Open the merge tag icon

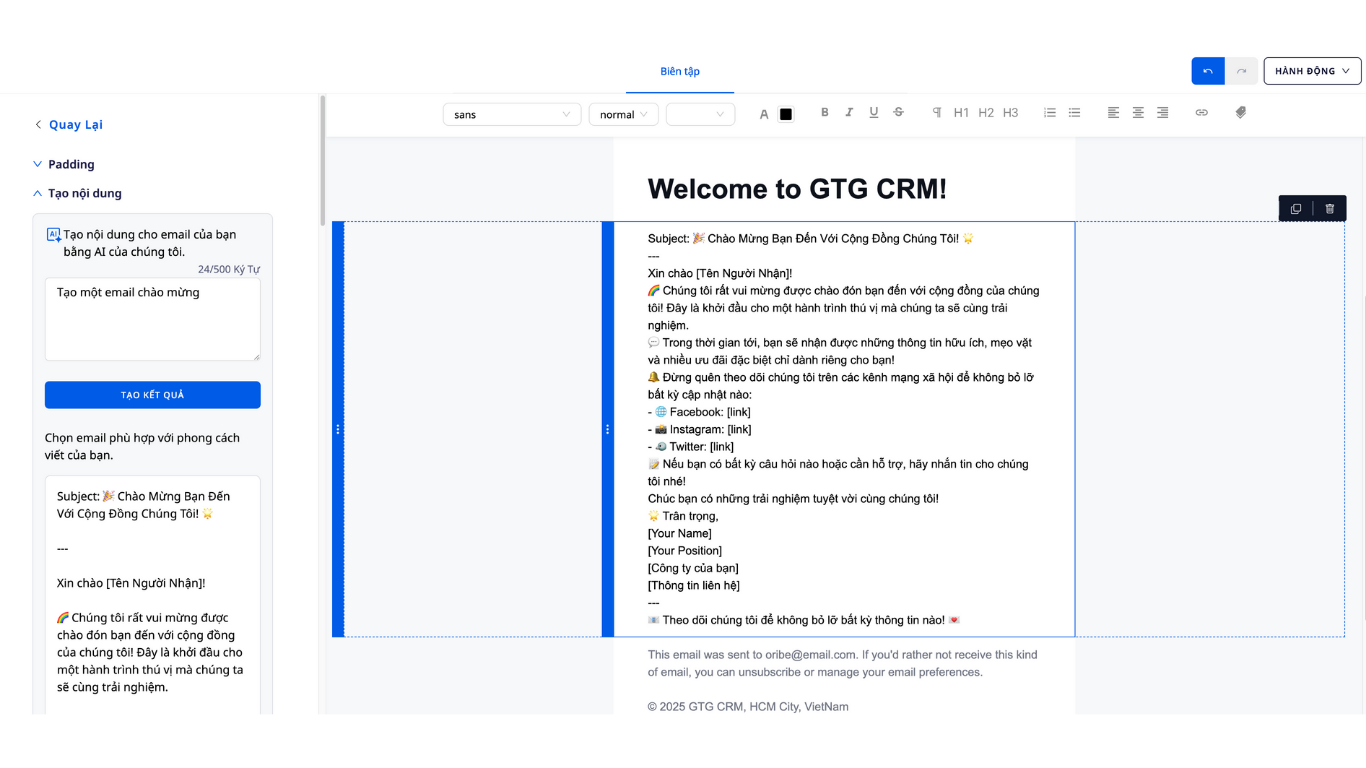click(x=1241, y=113)
